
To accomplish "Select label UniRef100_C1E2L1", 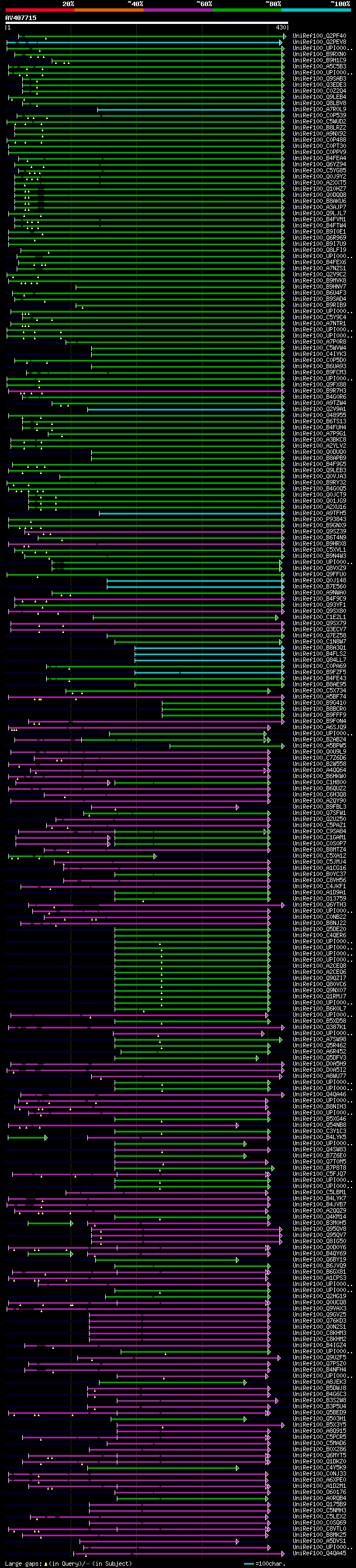I will coord(319,617).
